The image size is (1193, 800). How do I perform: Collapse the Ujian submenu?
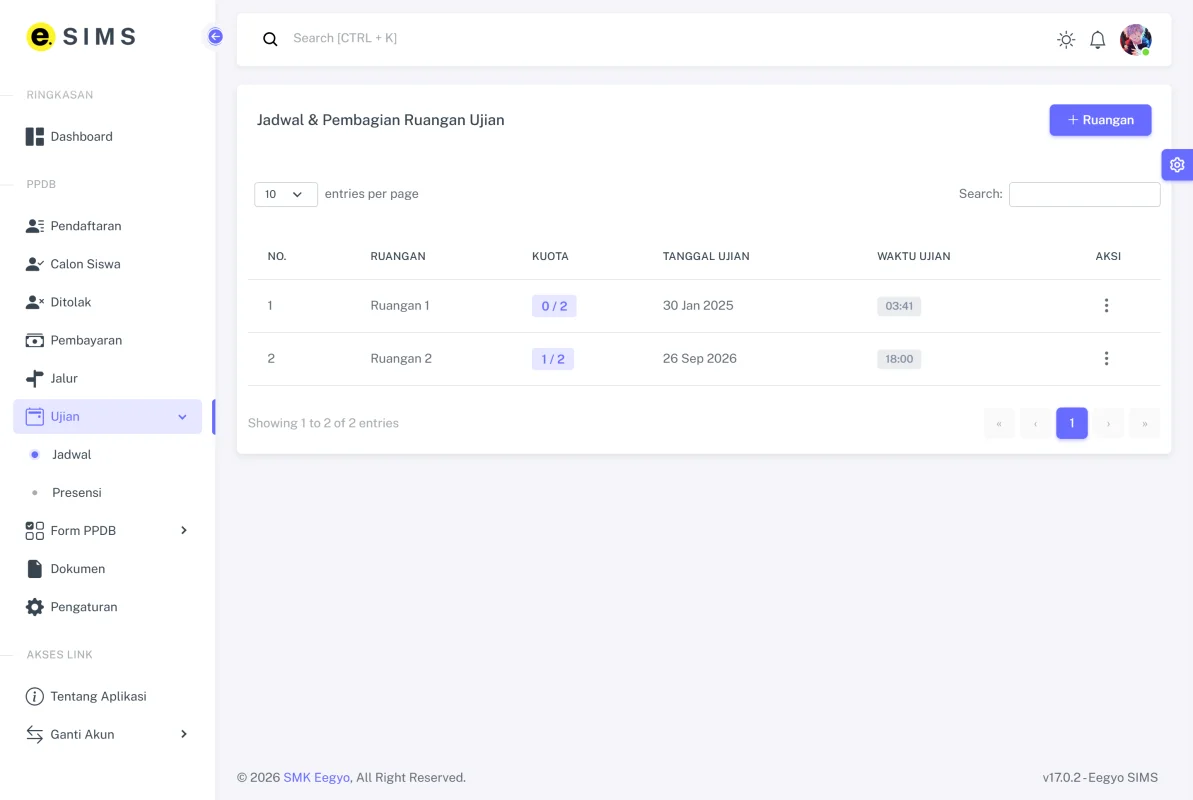tap(107, 416)
